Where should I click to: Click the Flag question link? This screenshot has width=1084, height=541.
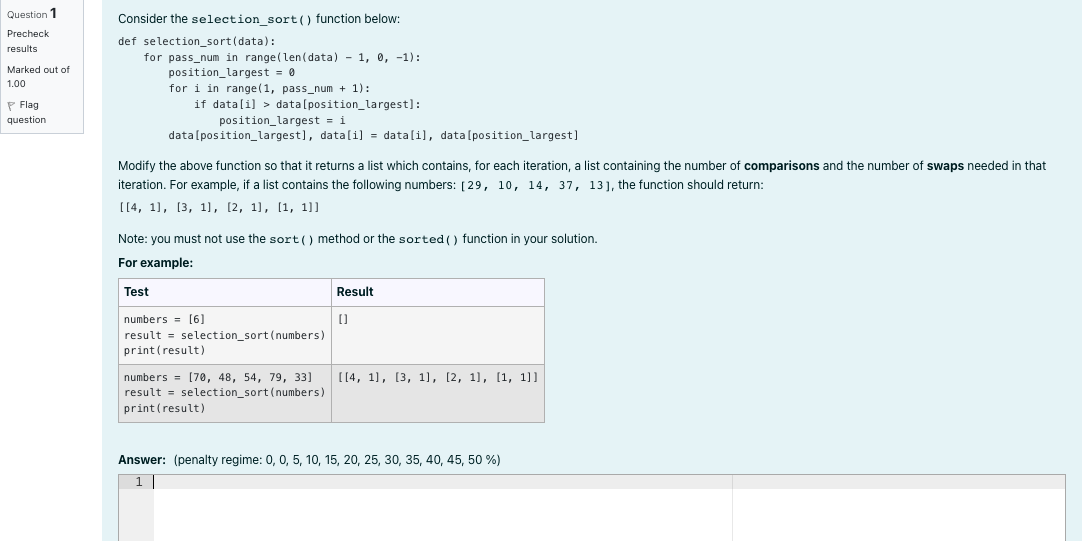[x=26, y=112]
